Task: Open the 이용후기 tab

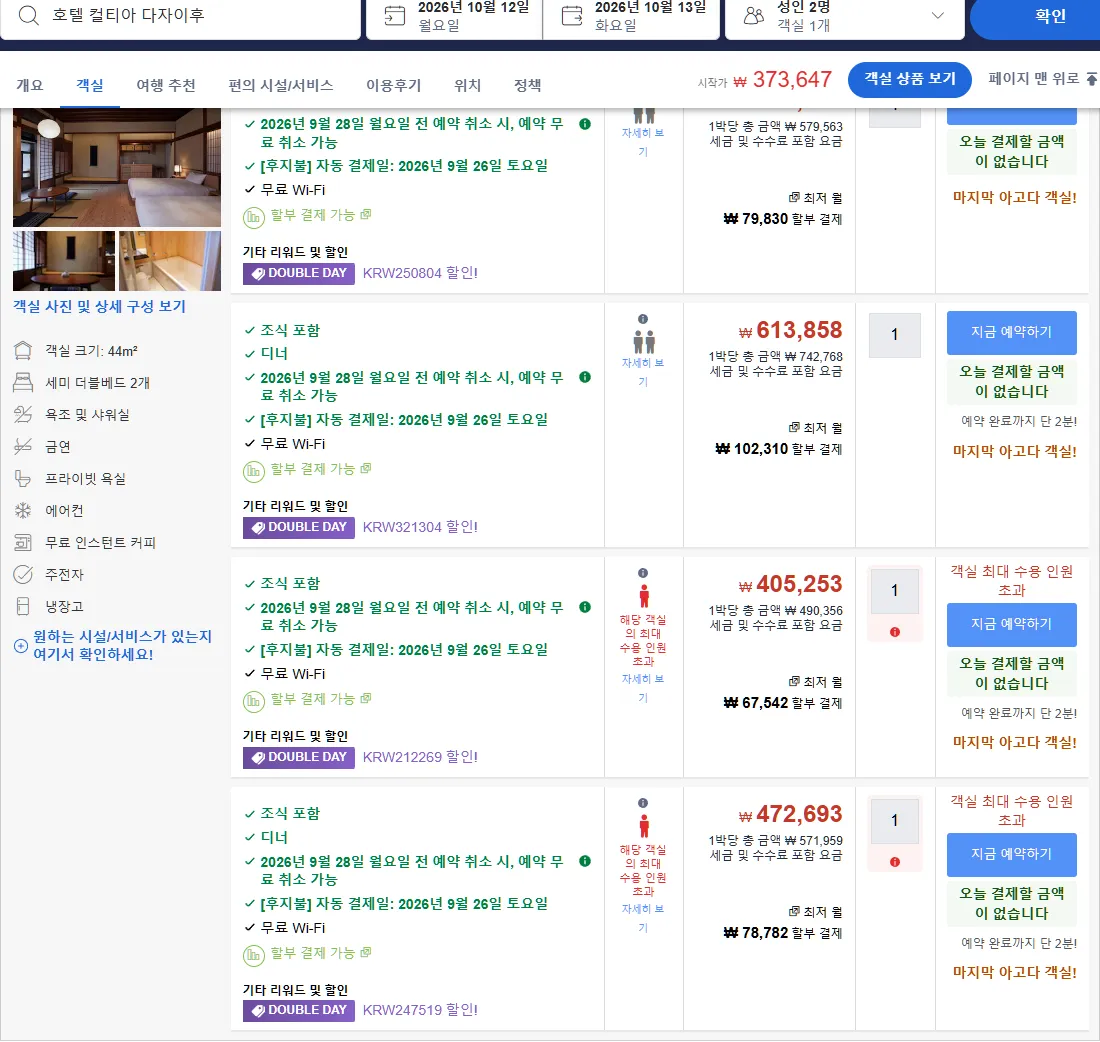Action: 394,85
